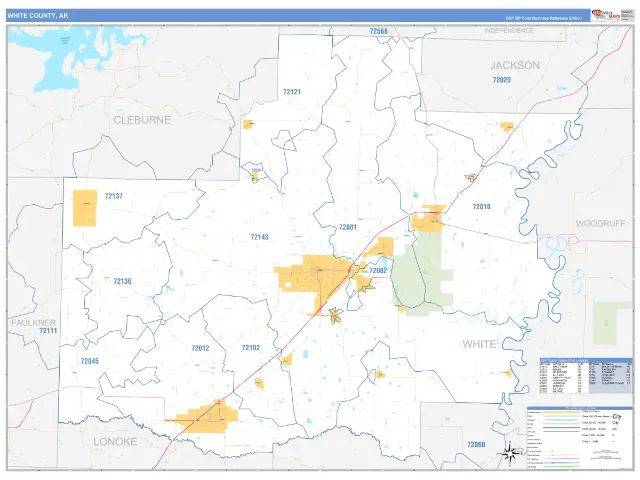Click the map publisher logo in header
Image resolution: width=640 pixels, height=480 pixels.
(607, 15)
